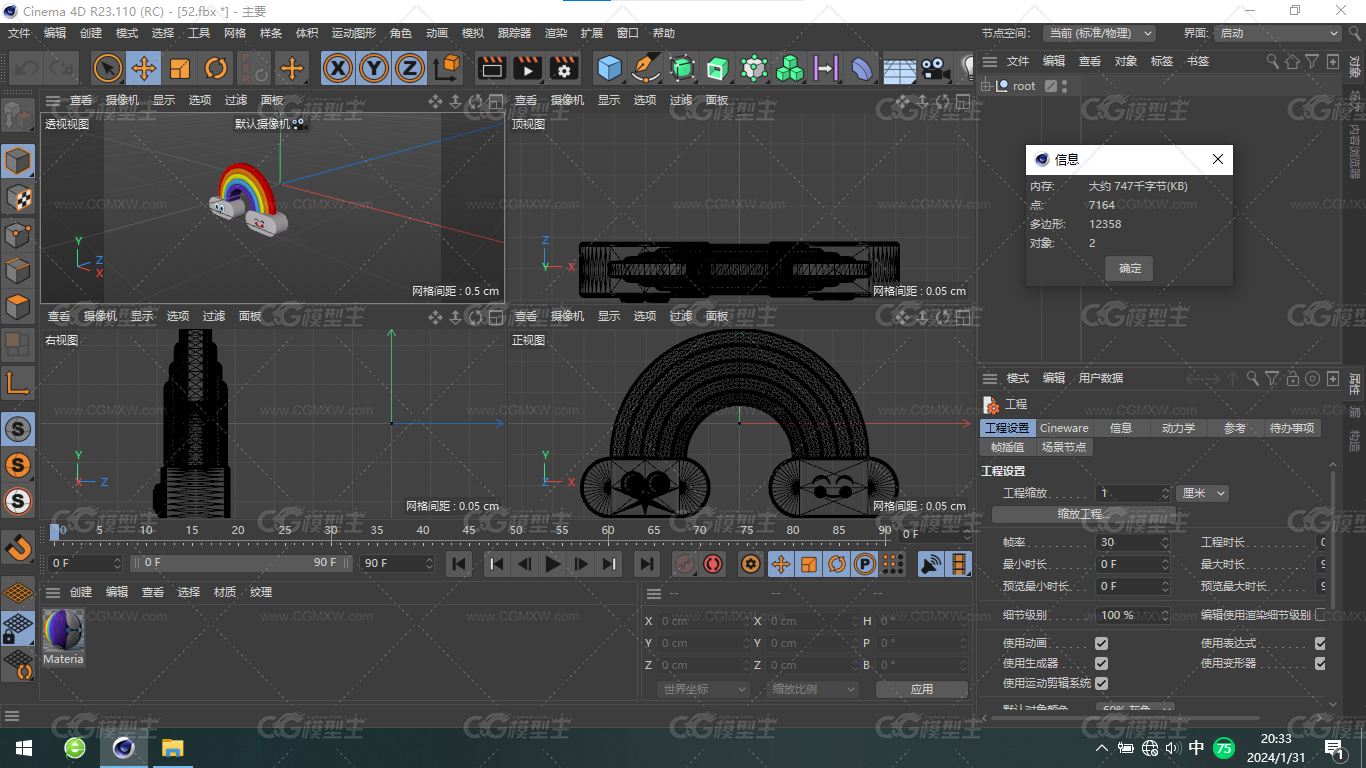The image size is (1366, 768).
Task: Click the Texture mode checkered icon in sidebar
Action: click(18, 197)
